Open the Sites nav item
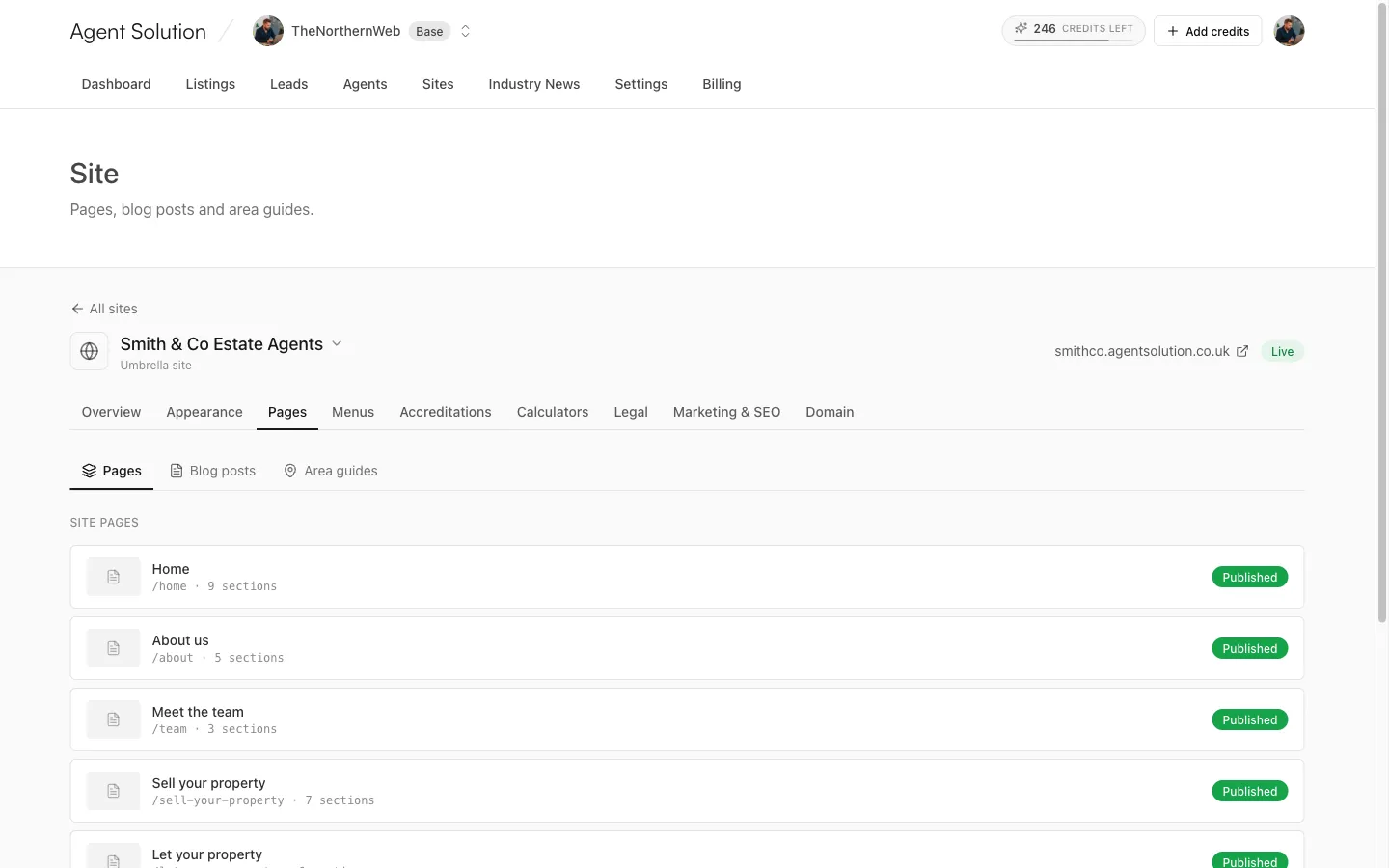1389x868 pixels. (x=438, y=84)
